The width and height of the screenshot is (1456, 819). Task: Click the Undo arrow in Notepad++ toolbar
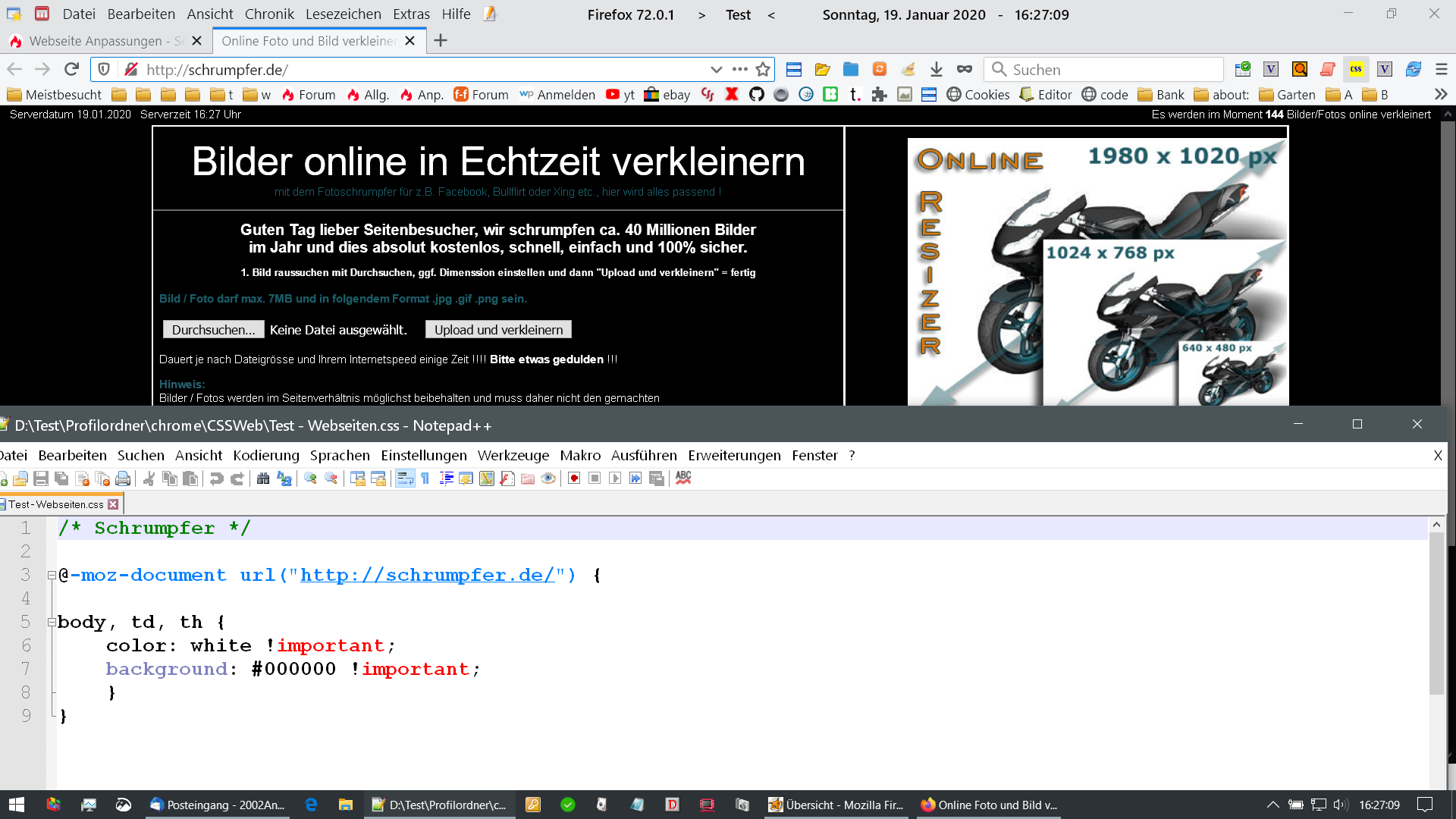216,479
